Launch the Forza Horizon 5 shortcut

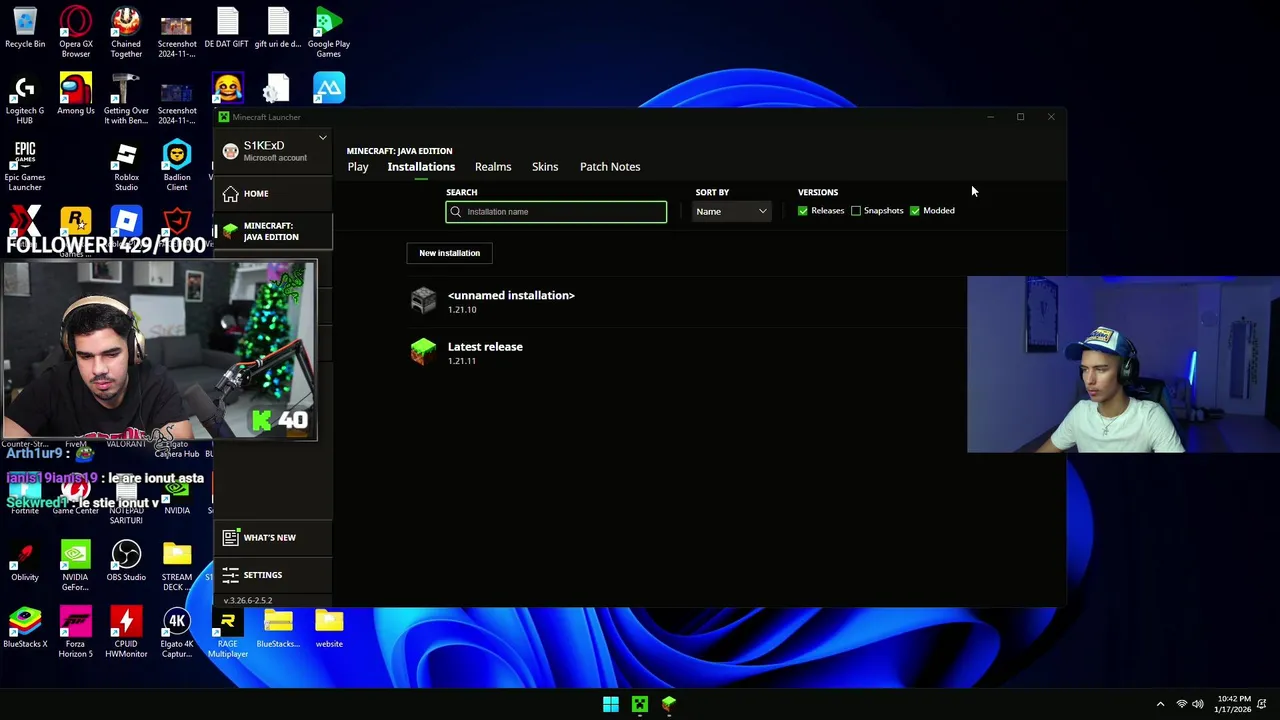76,632
